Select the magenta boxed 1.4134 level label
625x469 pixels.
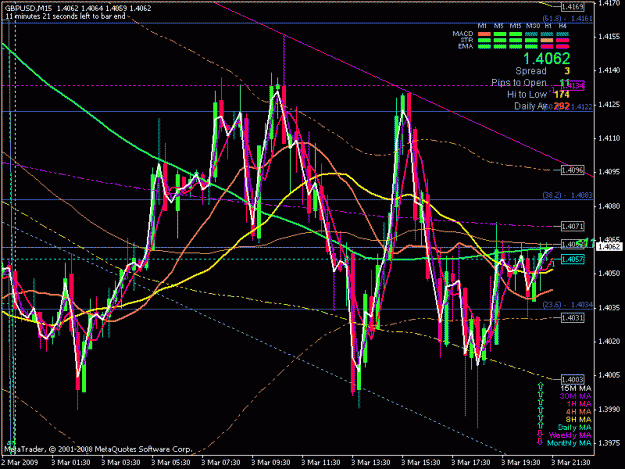573,85
